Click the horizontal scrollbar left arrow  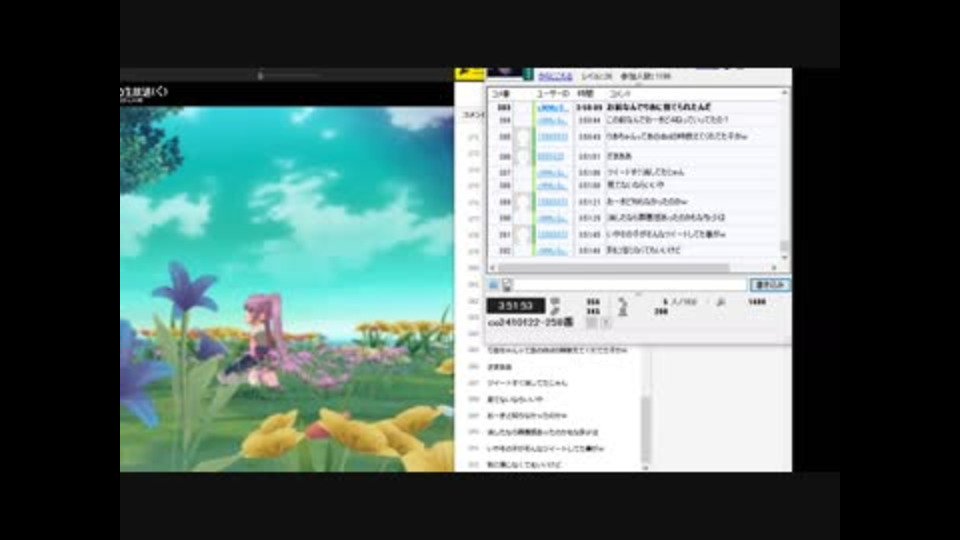(x=493, y=268)
